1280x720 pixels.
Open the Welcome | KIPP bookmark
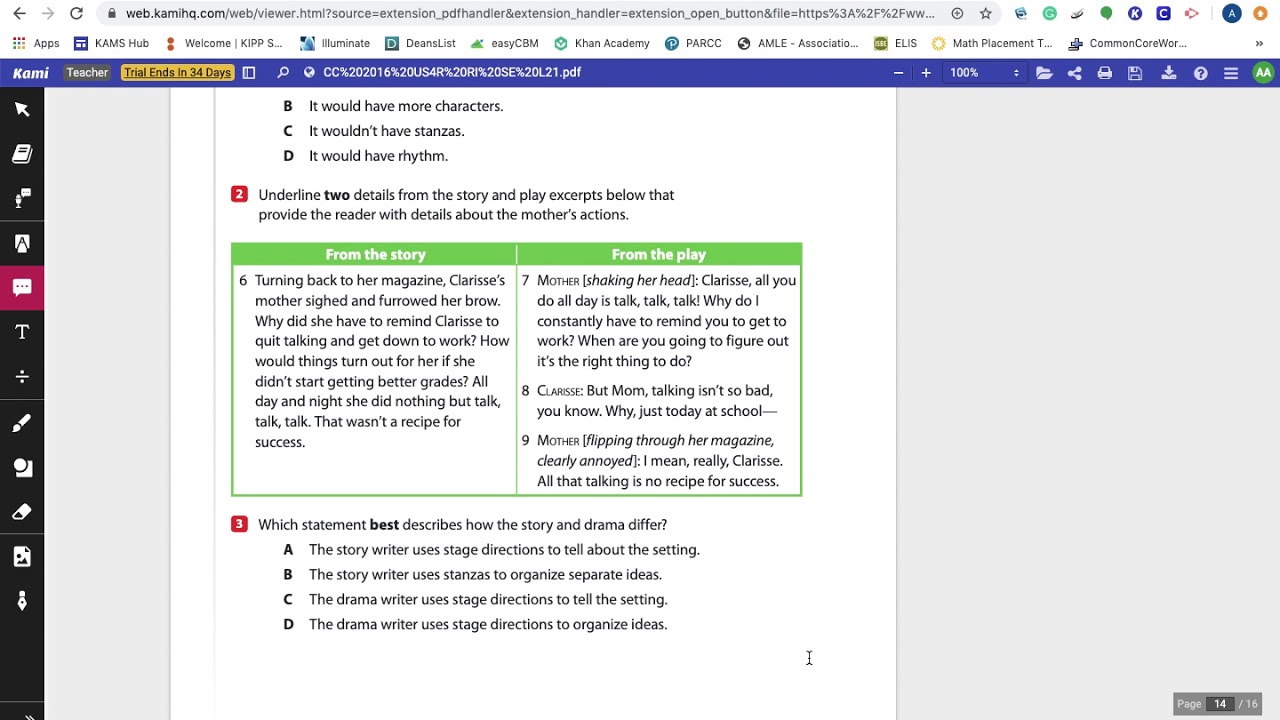pyautogui.click(x=224, y=44)
